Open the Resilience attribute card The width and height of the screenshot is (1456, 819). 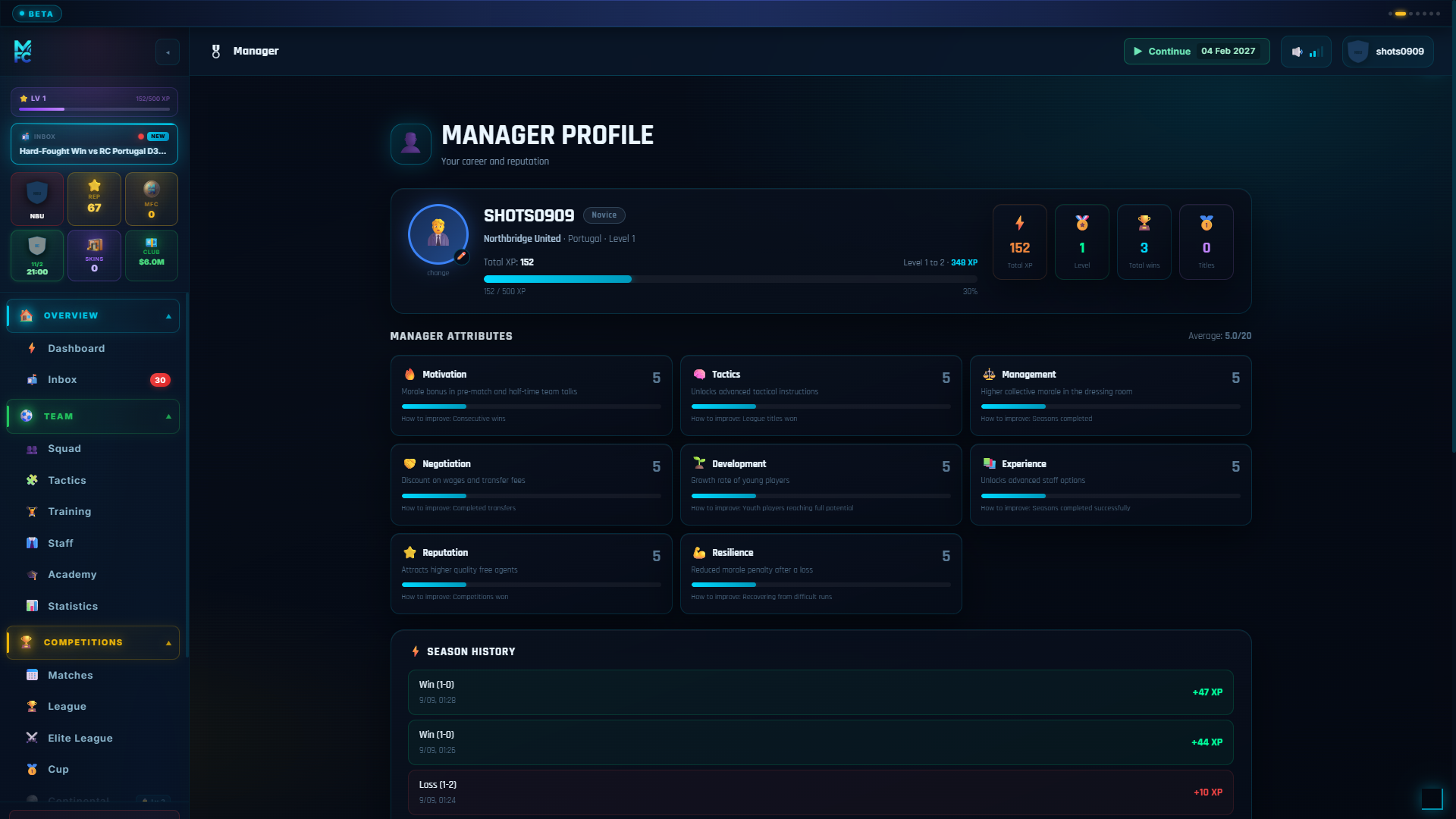821,573
